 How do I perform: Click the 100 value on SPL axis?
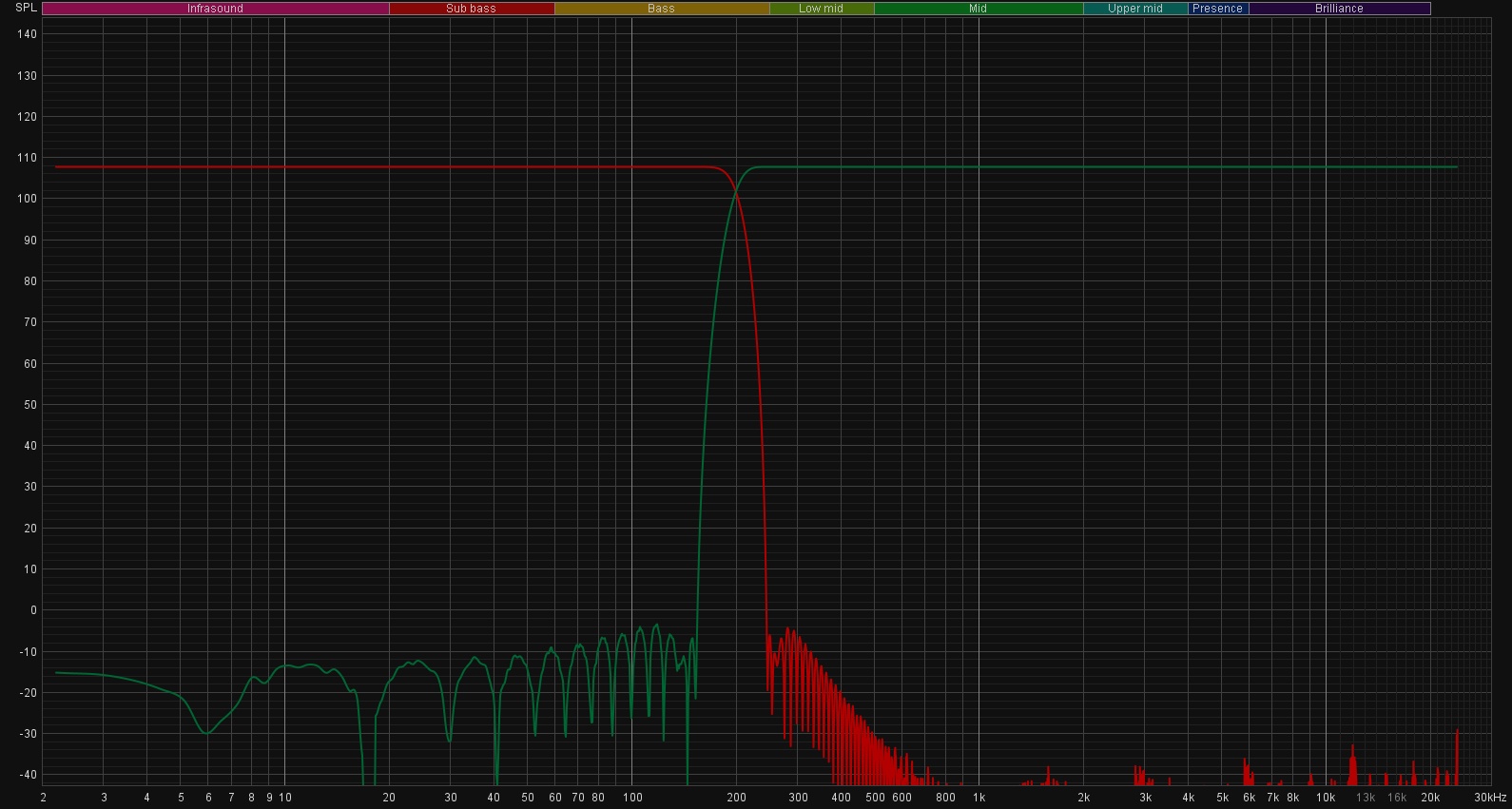coord(27,199)
